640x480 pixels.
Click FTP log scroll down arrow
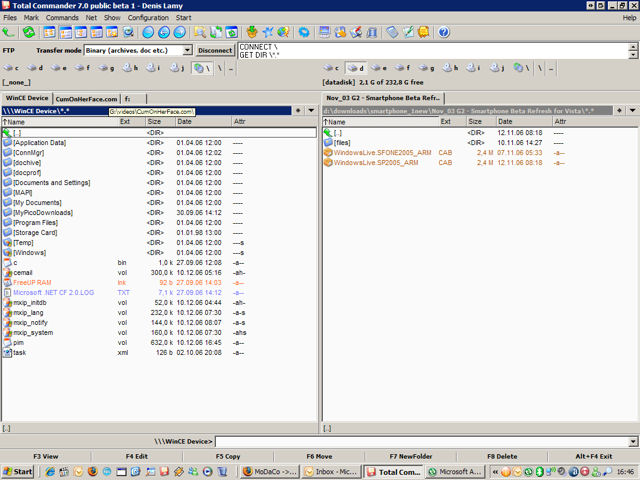click(633, 55)
